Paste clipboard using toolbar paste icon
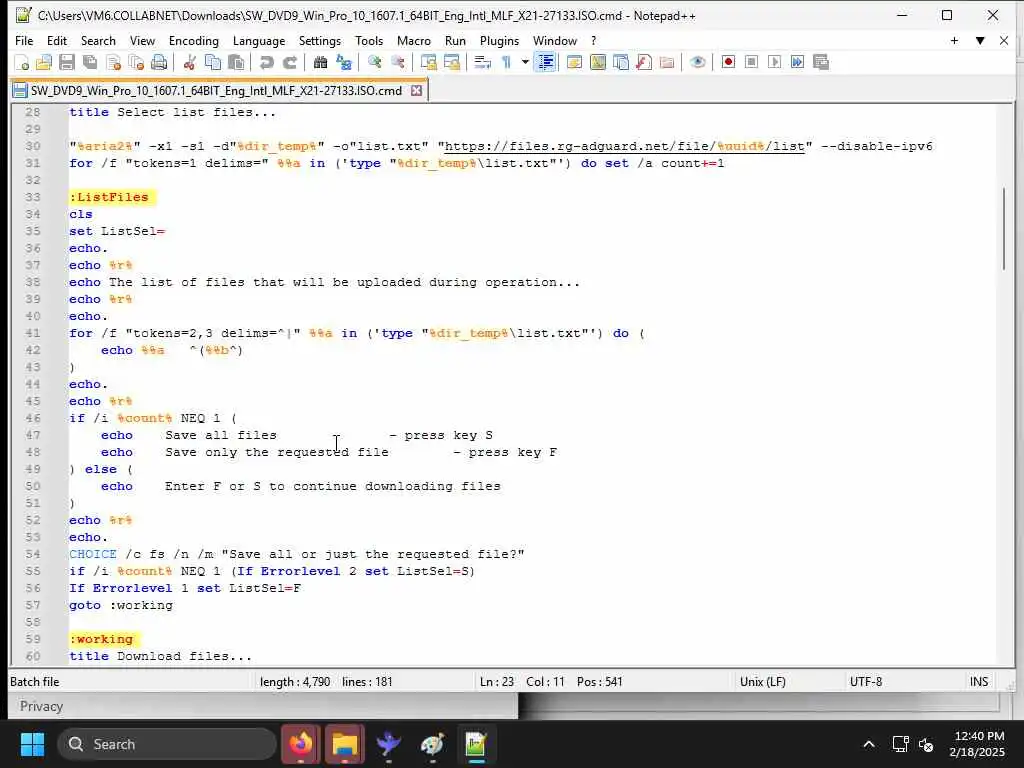The height and width of the screenshot is (768, 1024). [236, 63]
